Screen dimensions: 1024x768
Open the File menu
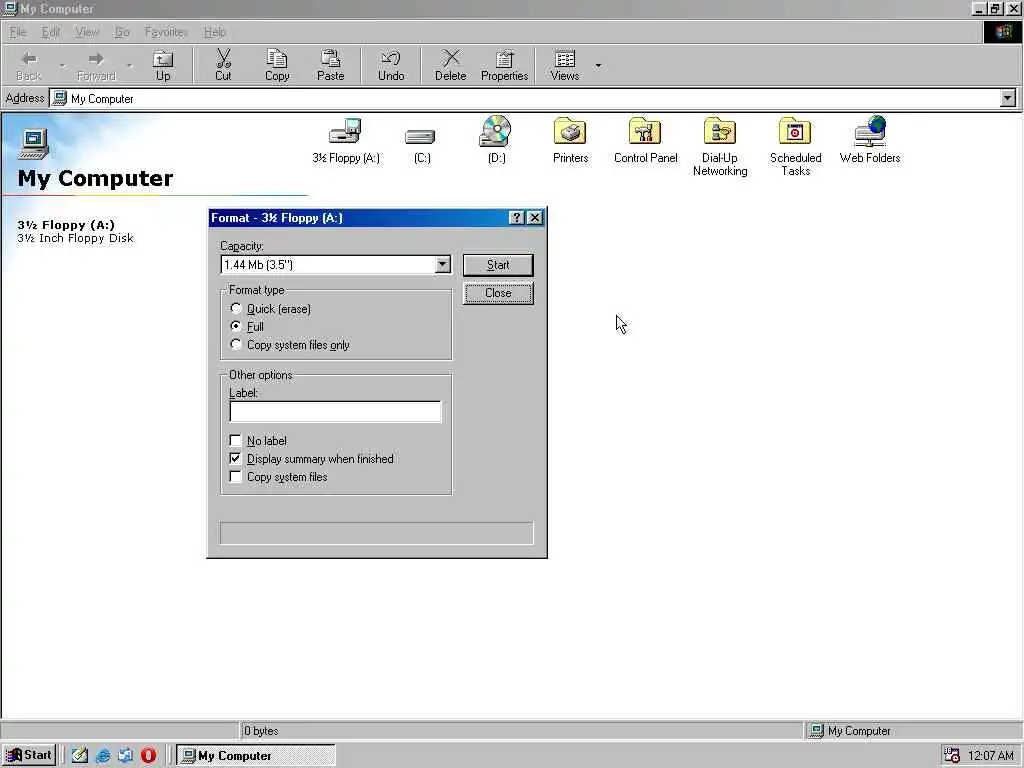[18, 32]
